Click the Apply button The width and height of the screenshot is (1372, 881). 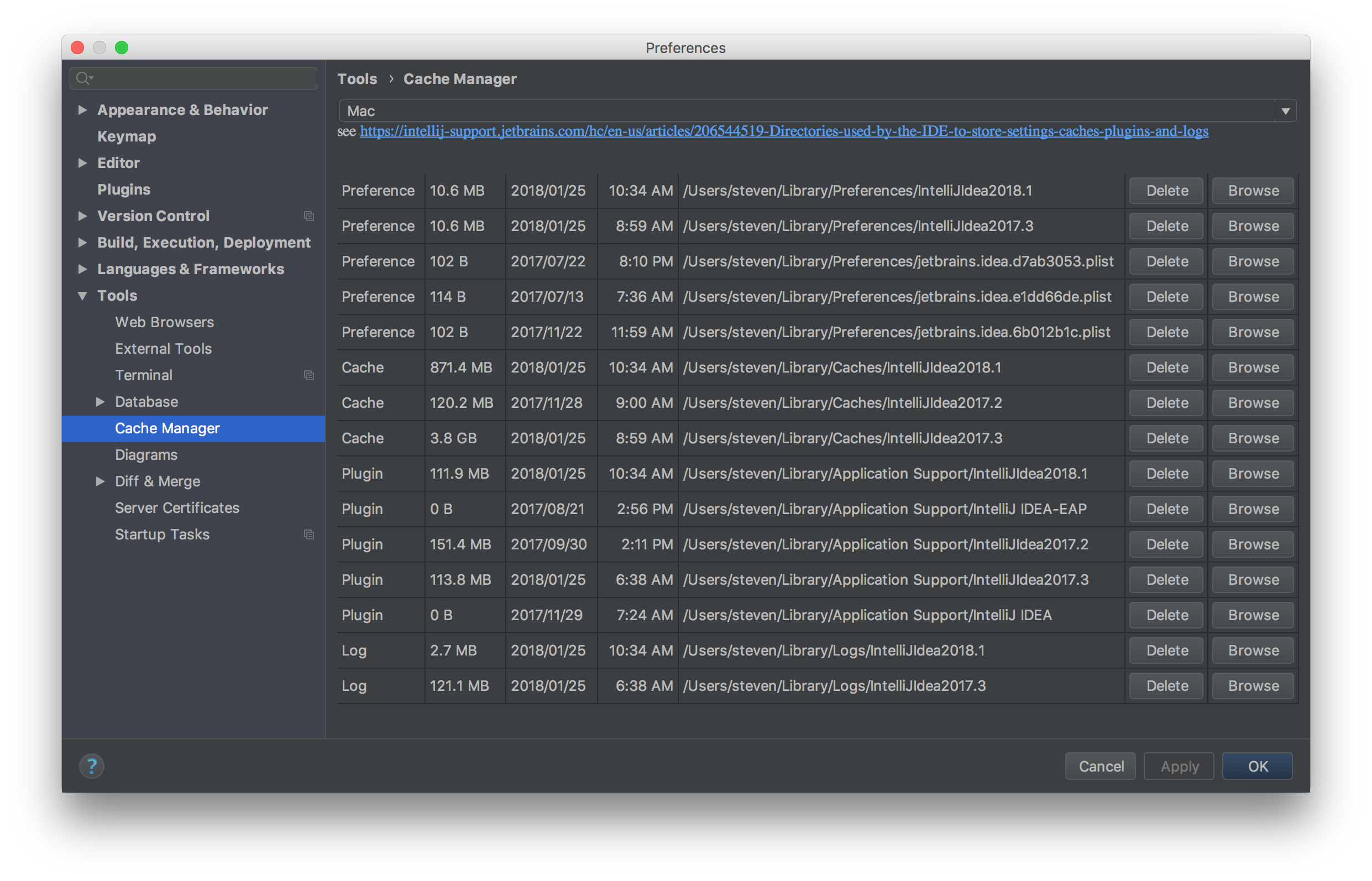tap(1179, 766)
